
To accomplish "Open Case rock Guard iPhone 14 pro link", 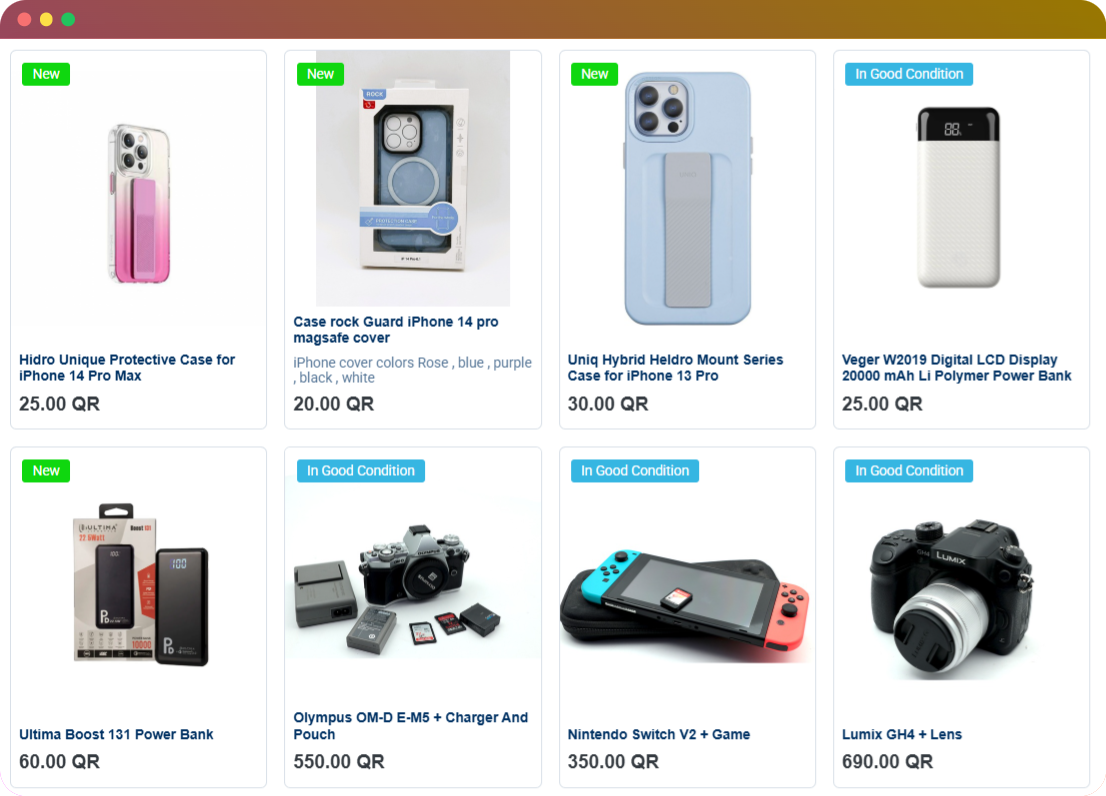I will [x=396, y=329].
